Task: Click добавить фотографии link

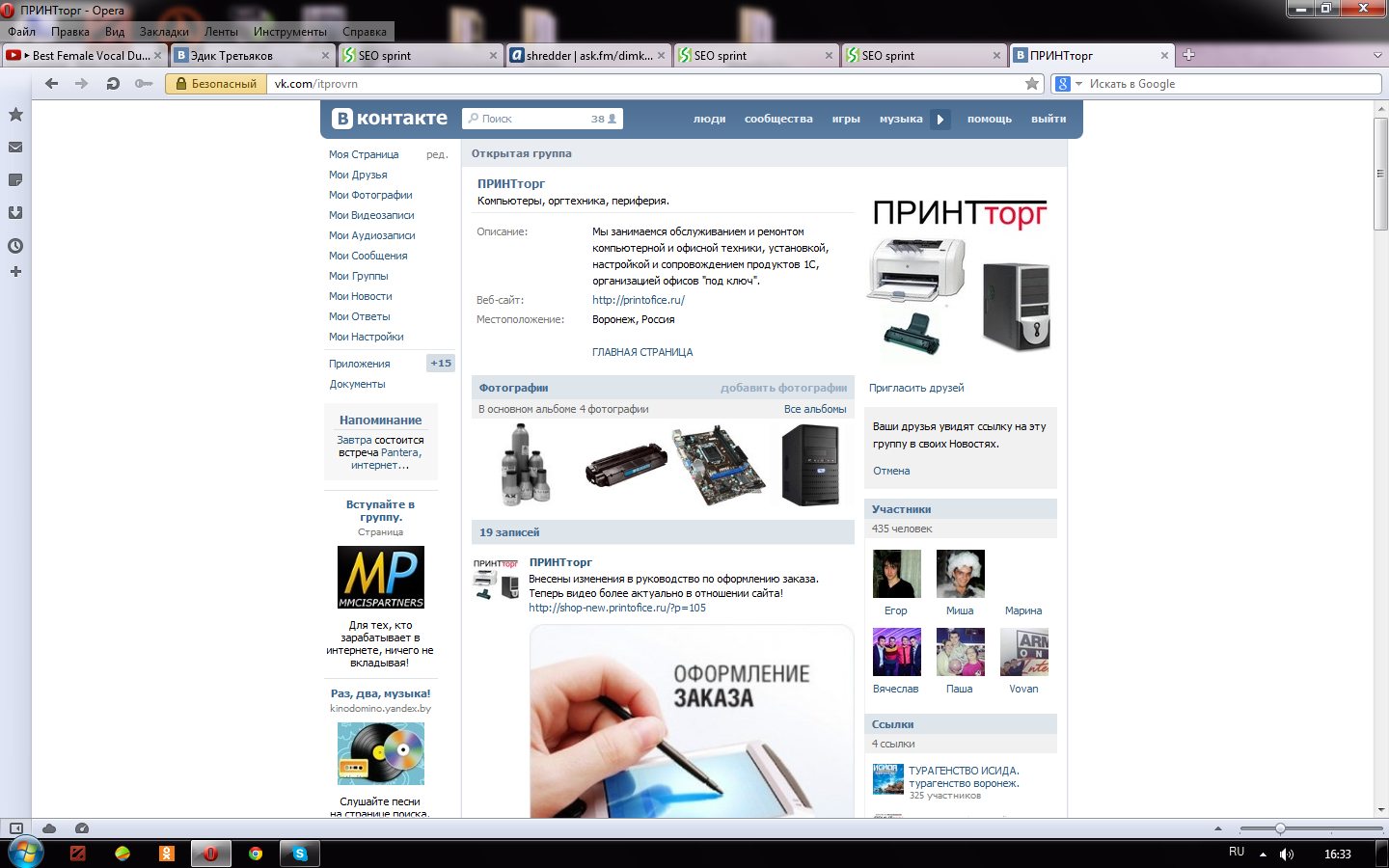Action: (x=784, y=388)
